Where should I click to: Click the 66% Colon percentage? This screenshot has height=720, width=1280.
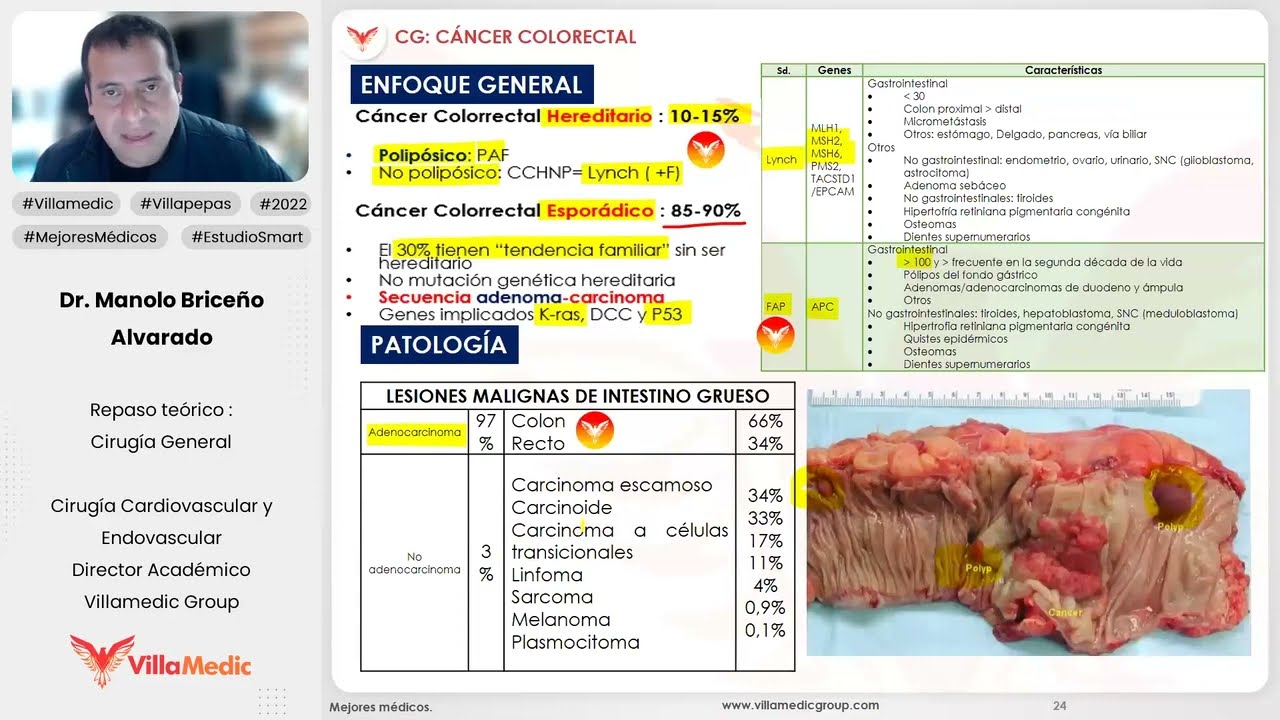[765, 422]
